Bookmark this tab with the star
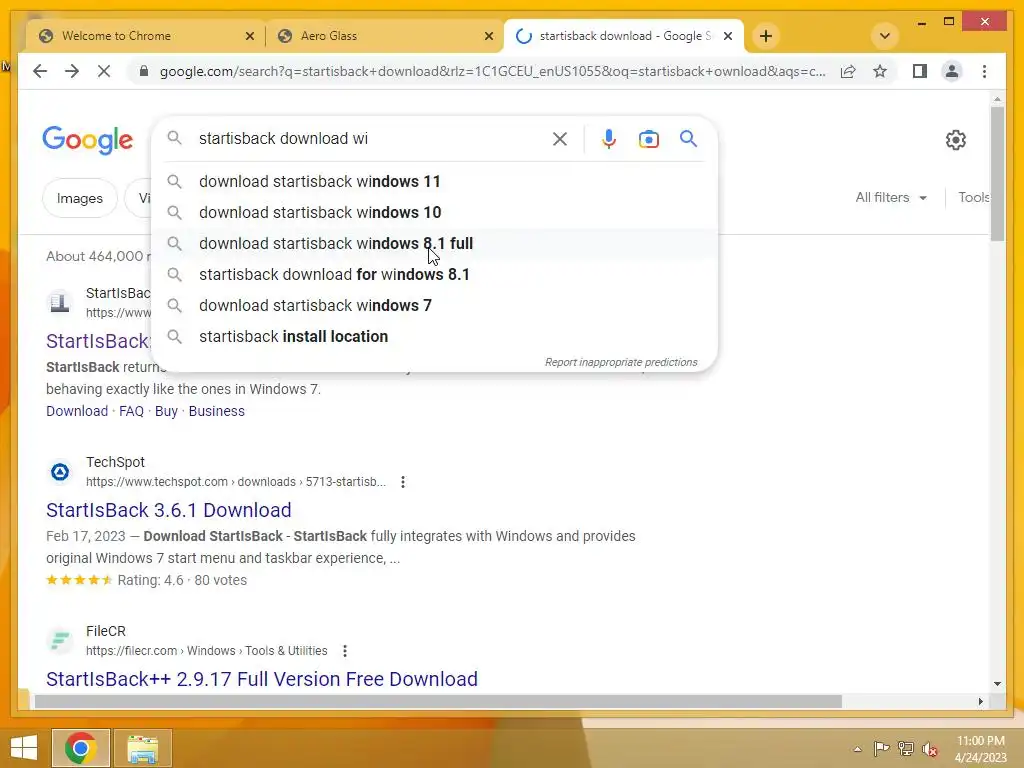Image resolution: width=1024 pixels, height=768 pixels. click(x=880, y=71)
